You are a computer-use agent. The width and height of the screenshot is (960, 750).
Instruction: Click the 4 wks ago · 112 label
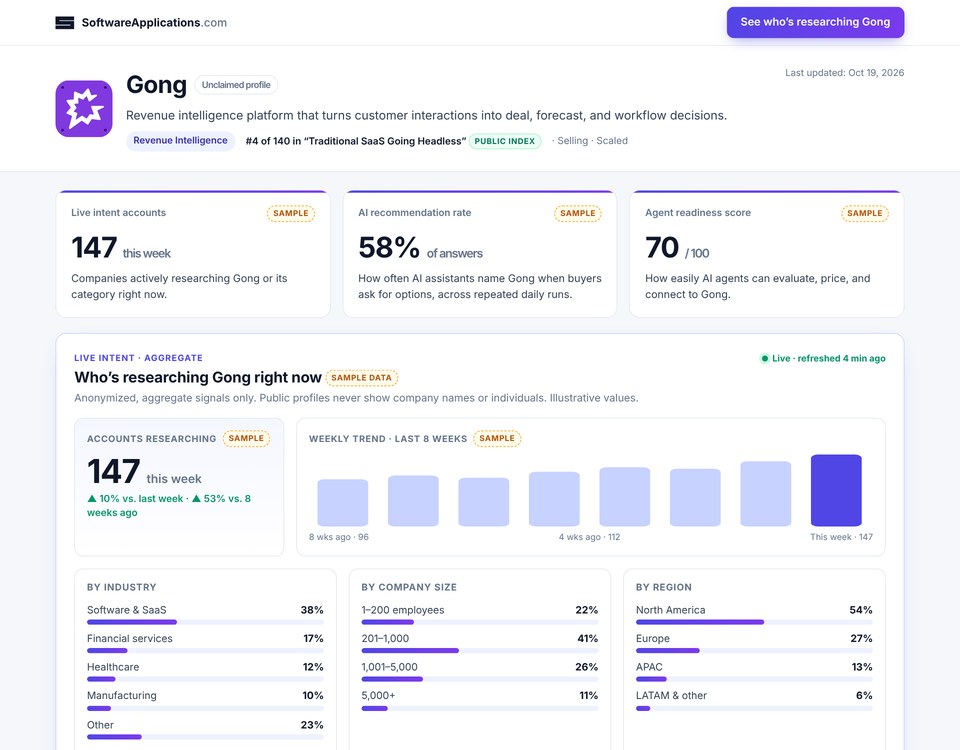pyautogui.click(x=589, y=537)
